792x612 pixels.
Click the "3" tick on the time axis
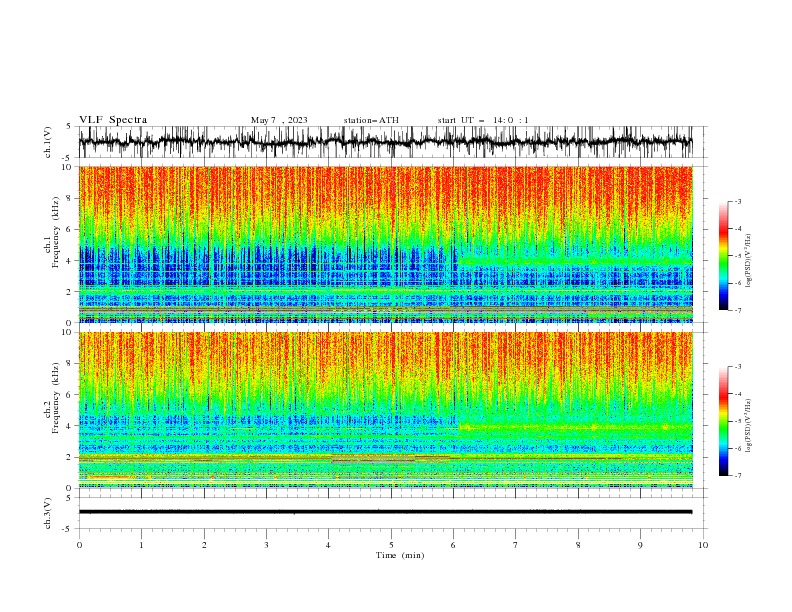266,545
